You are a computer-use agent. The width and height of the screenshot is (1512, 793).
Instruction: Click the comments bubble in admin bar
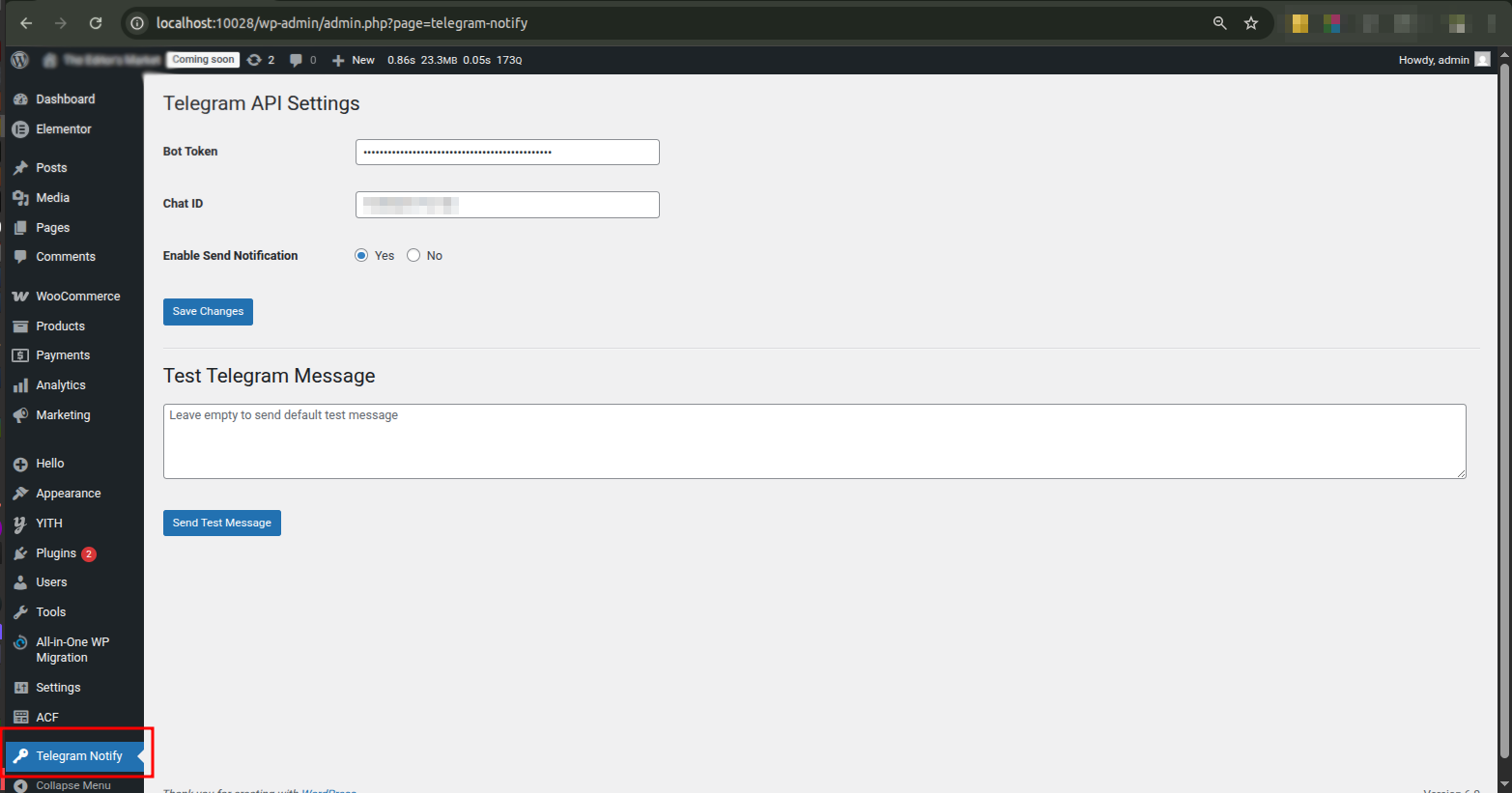pyautogui.click(x=296, y=60)
